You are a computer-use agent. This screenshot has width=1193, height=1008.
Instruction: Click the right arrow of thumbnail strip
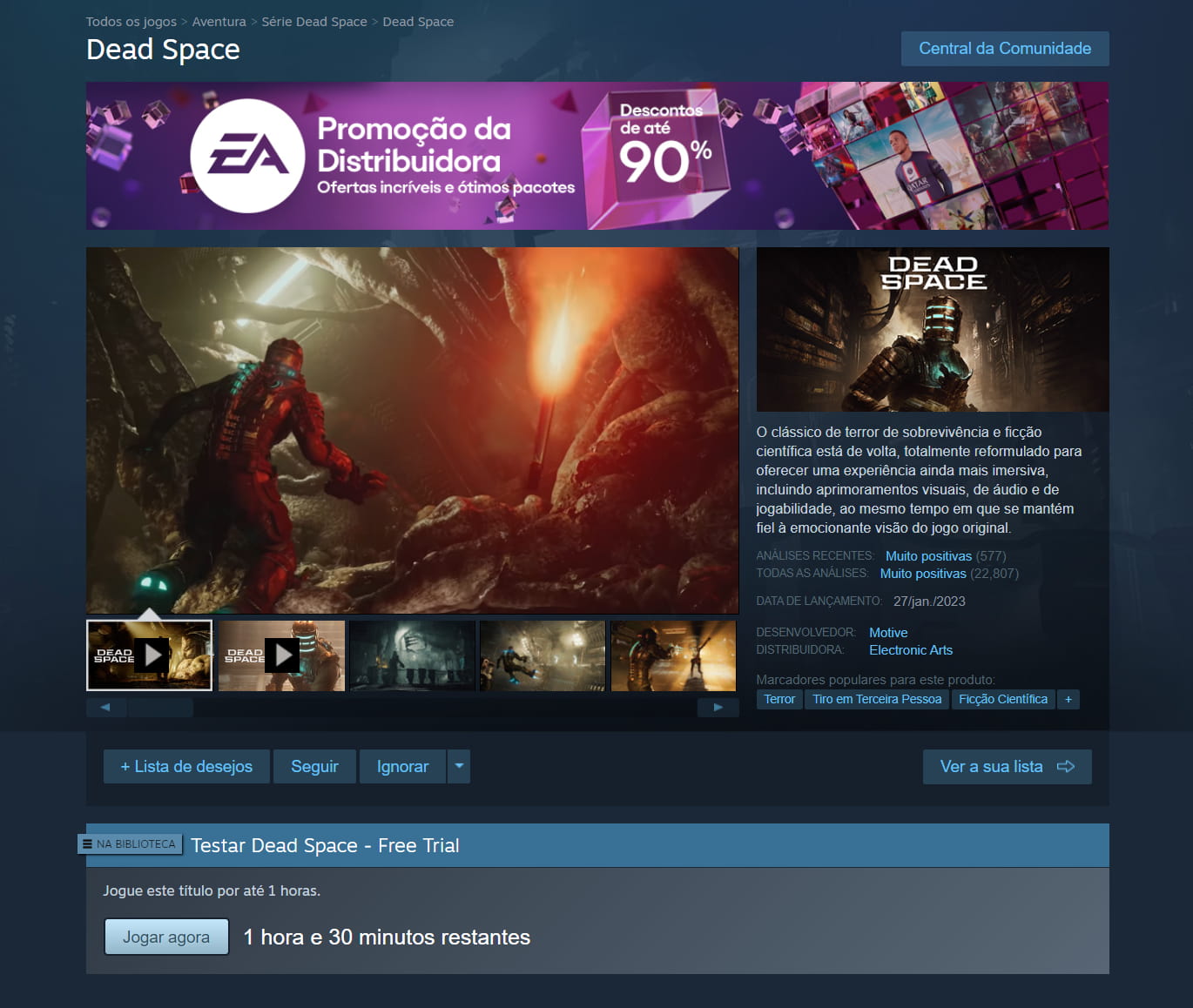click(x=718, y=707)
